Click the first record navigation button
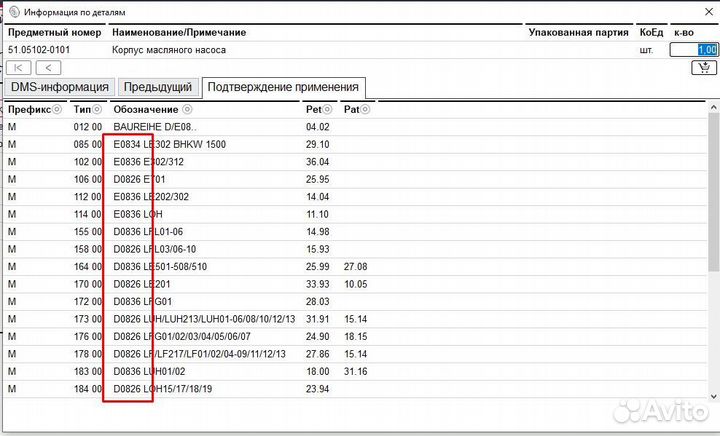720x436 pixels. tap(18, 68)
